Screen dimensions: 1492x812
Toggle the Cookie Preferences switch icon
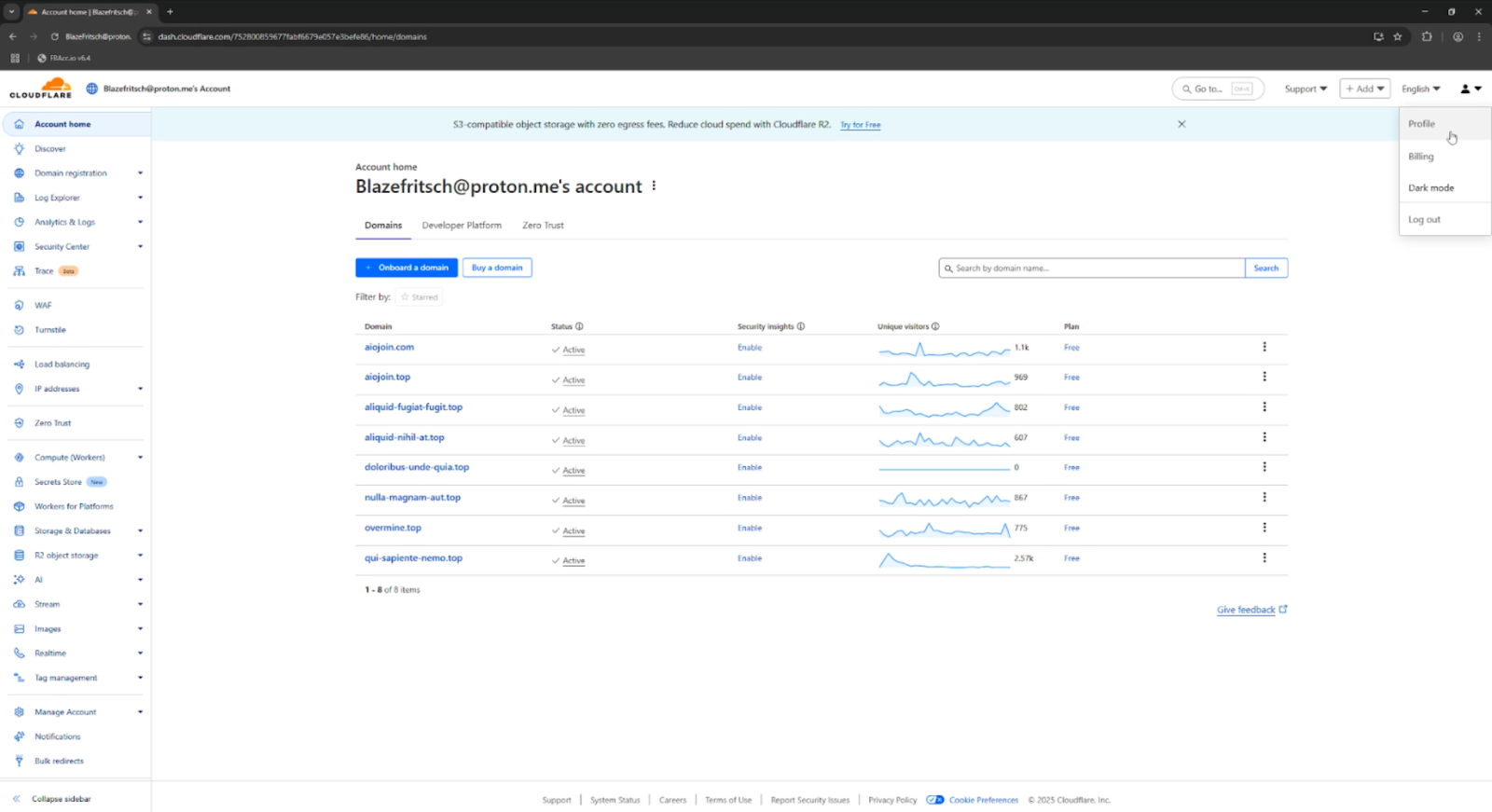pos(935,800)
